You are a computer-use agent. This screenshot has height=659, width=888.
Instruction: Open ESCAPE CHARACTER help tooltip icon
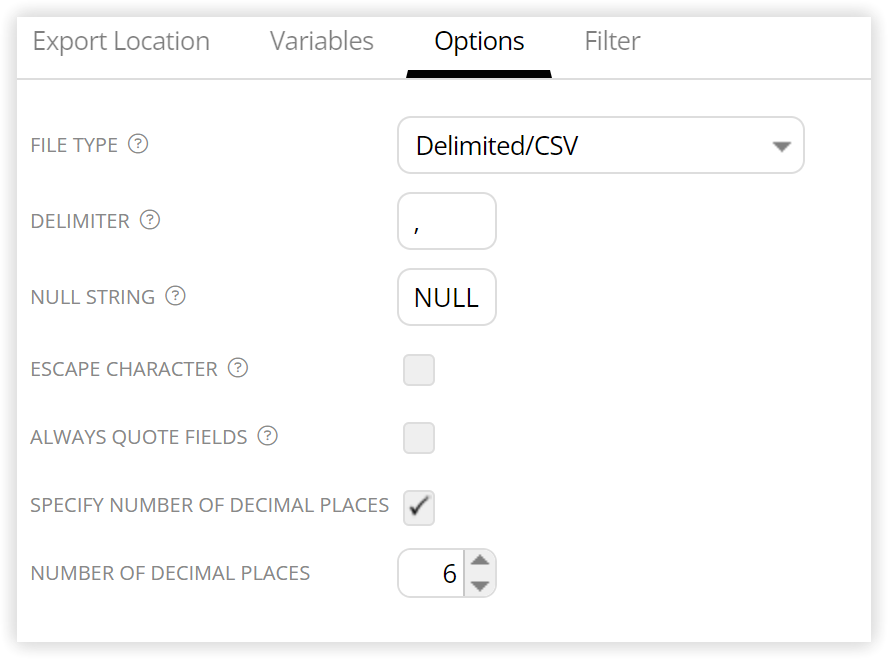point(238,367)
